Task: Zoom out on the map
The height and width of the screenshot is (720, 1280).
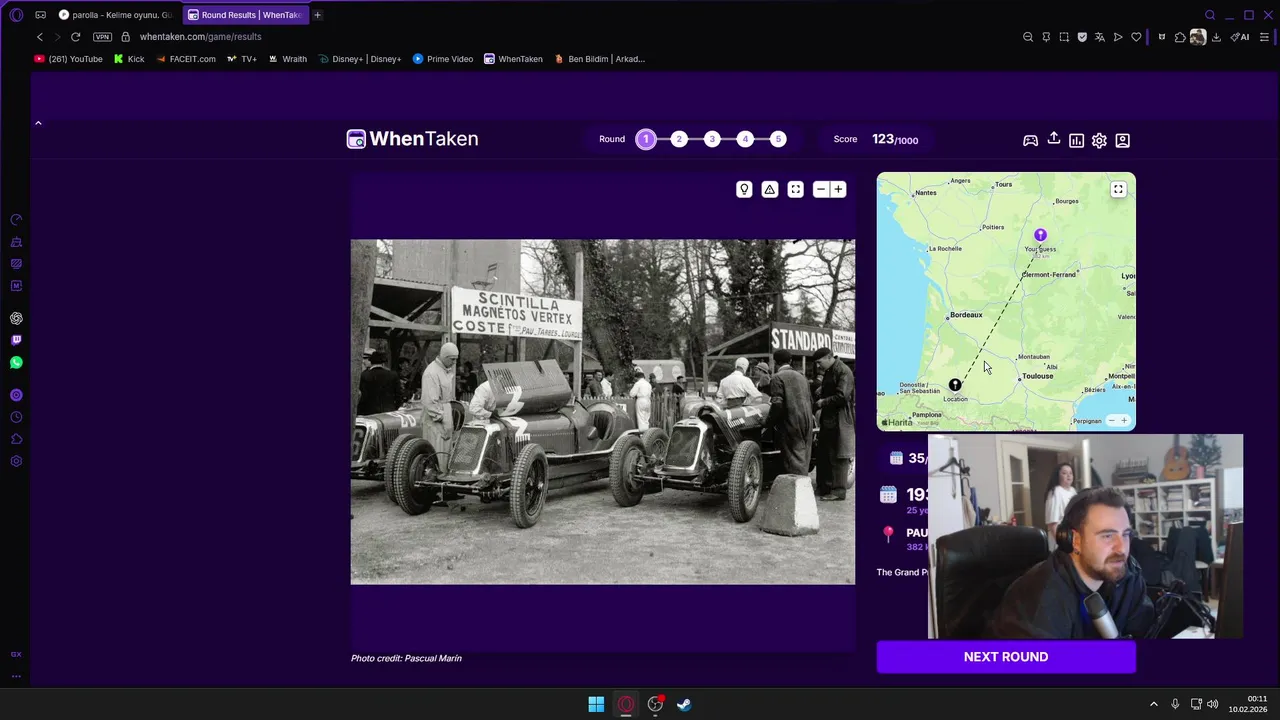Action: [1111, 421]
